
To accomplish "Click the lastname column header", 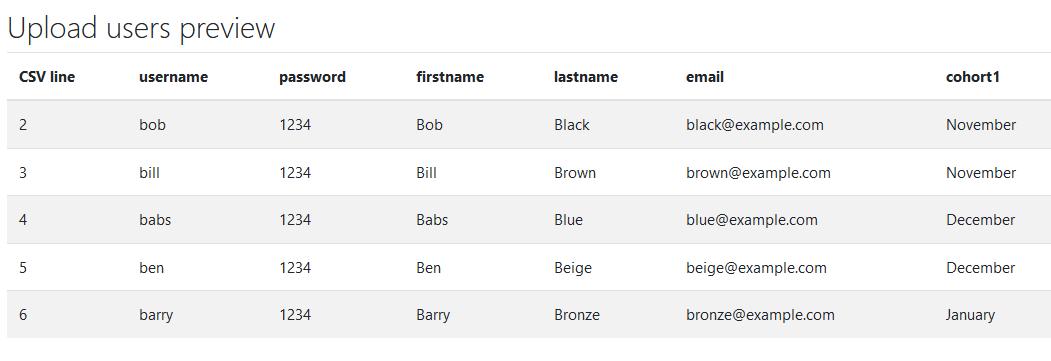I will click(x=586, y=77).
